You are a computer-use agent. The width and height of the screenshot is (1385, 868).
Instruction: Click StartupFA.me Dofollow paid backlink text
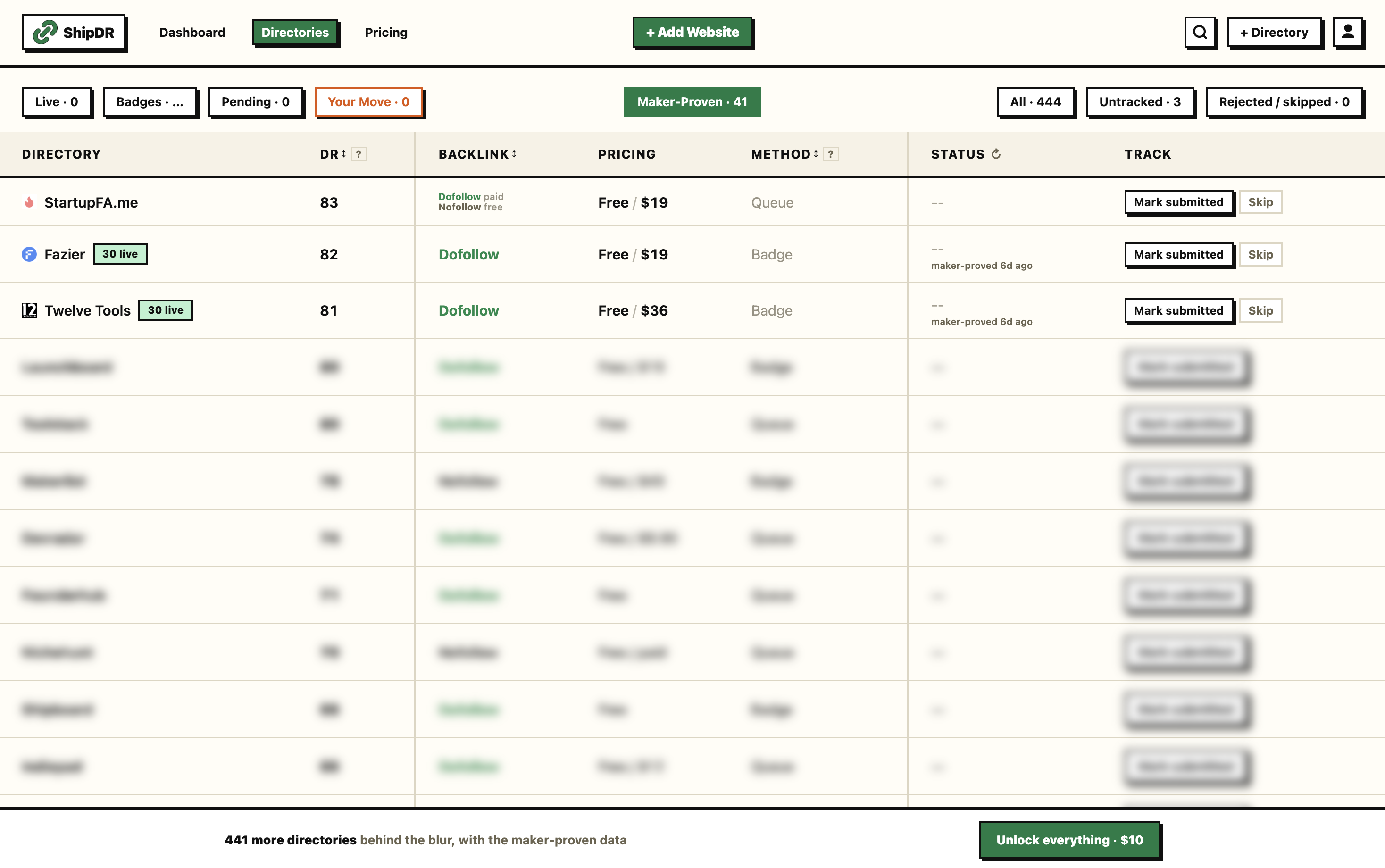pos(471,196)
